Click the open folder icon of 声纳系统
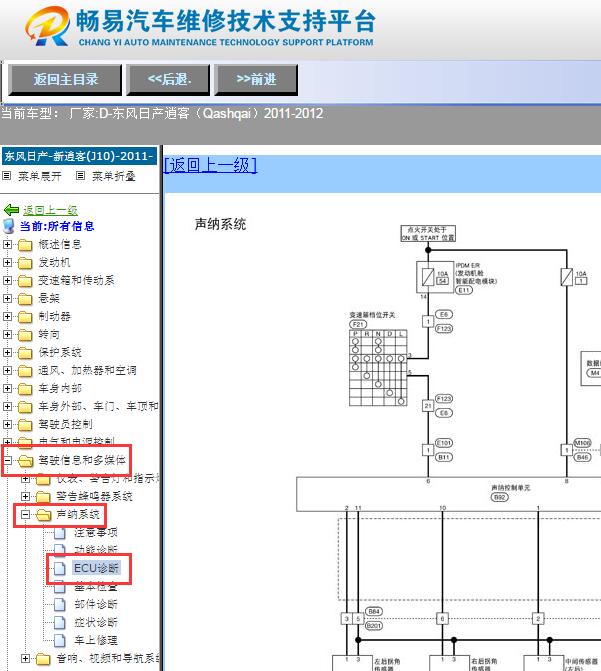The image size is (601, 671). pyautogui.click(x=44, y=515)
